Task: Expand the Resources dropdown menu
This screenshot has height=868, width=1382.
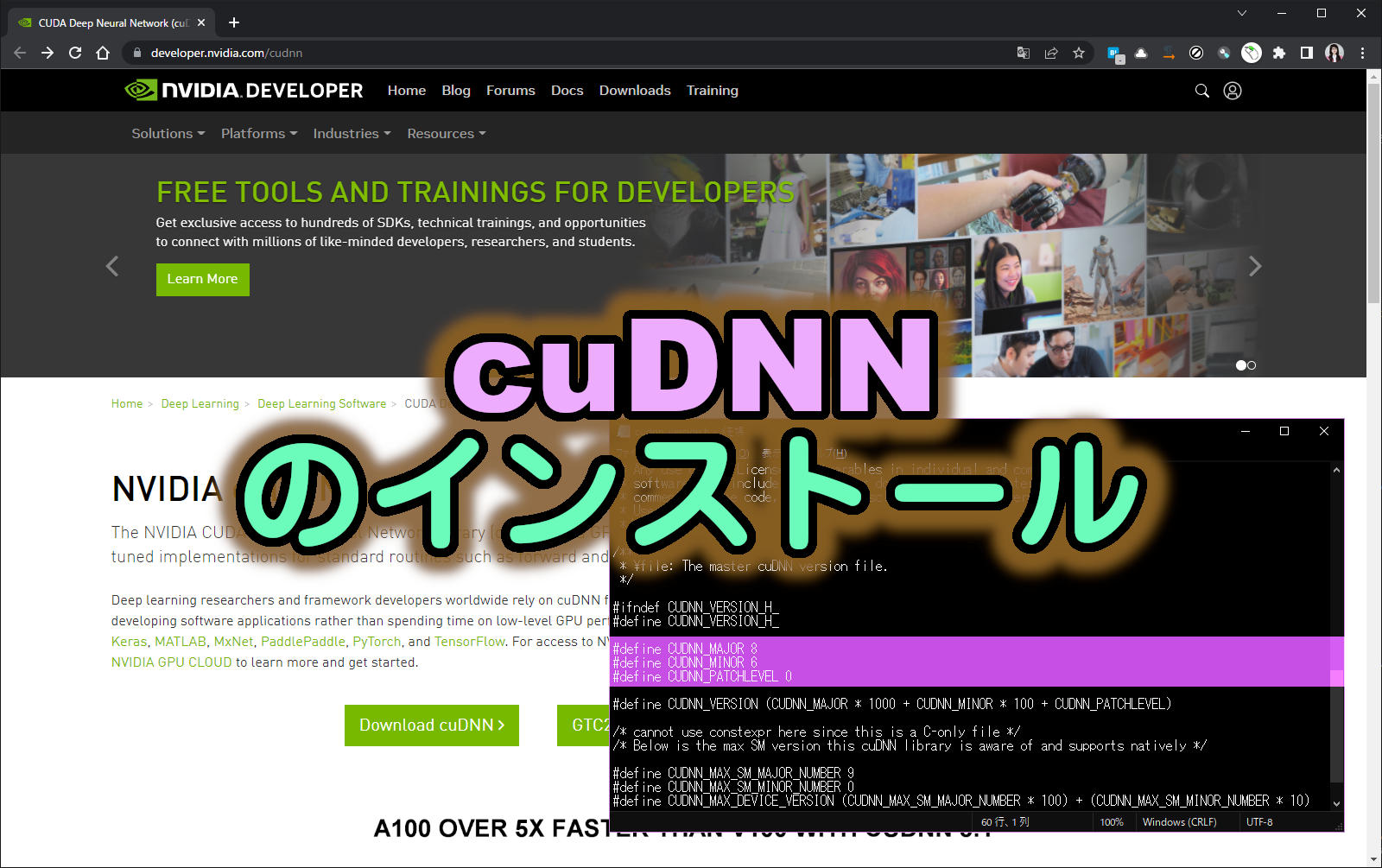Action: [x=446, y=134]
